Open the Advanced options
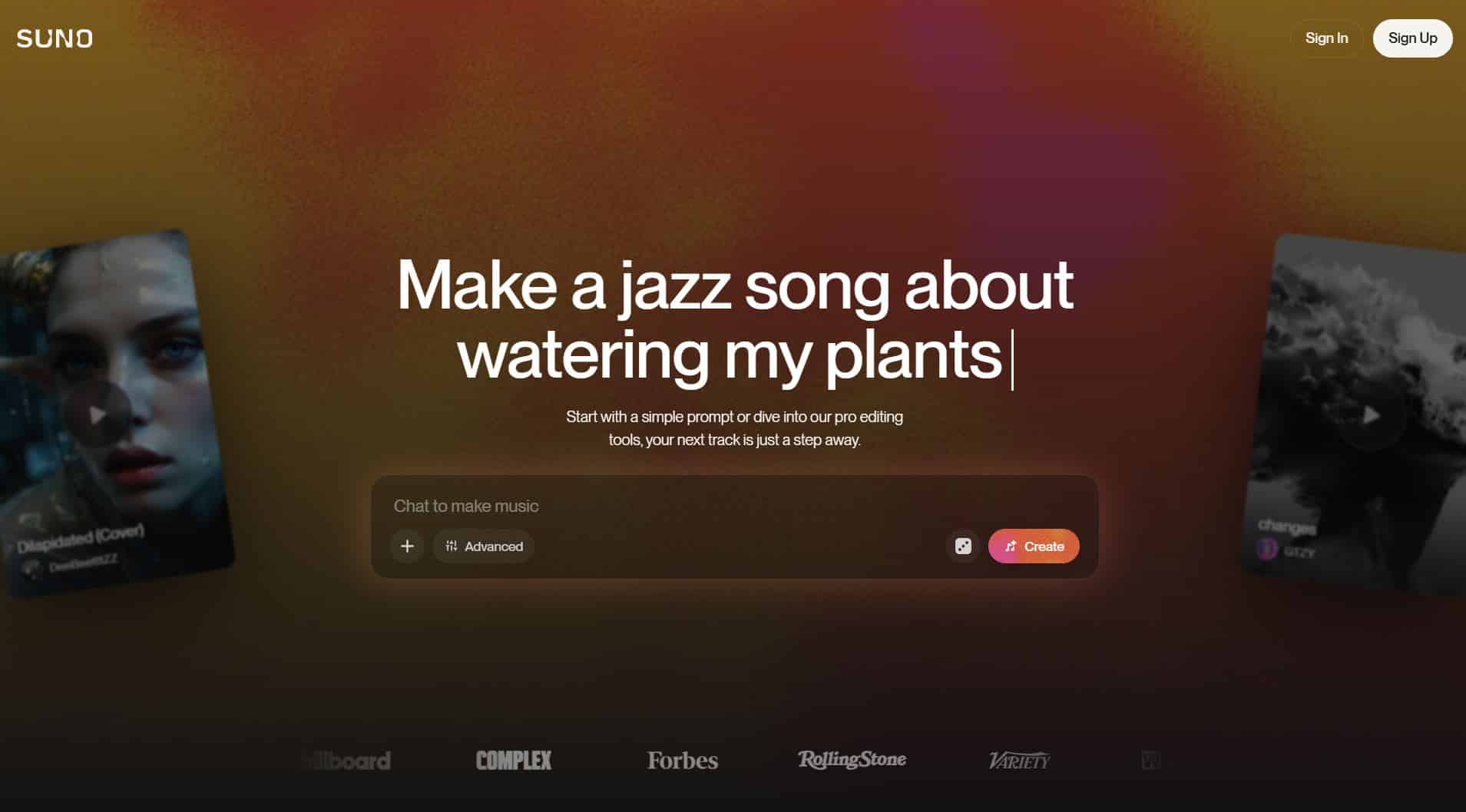Screen dimensions: 1466x812 pos(484,546)
